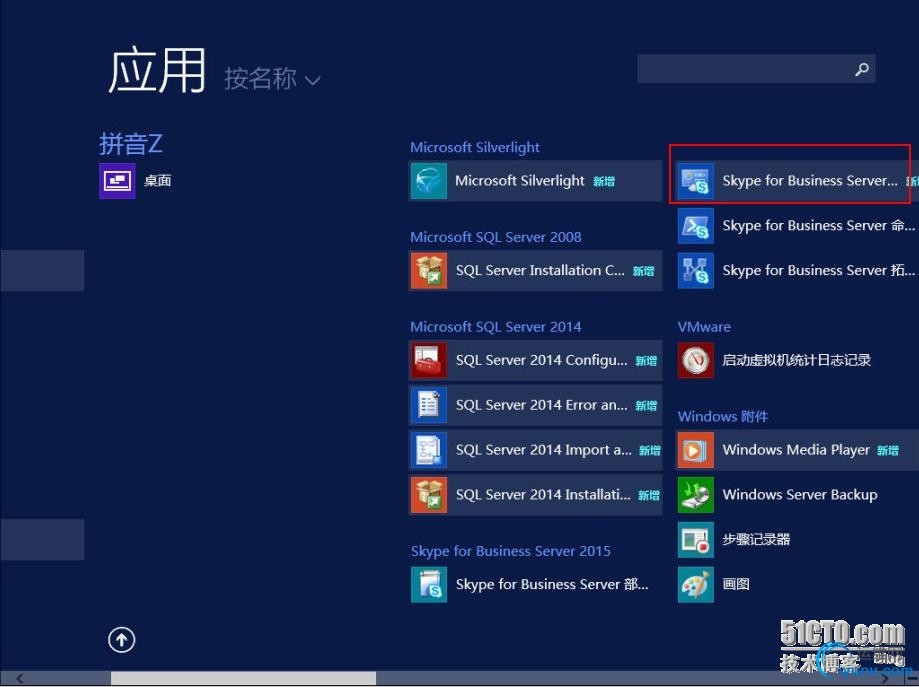
Task: Select the 拼音Z group header
Action: tap(131, 144)
